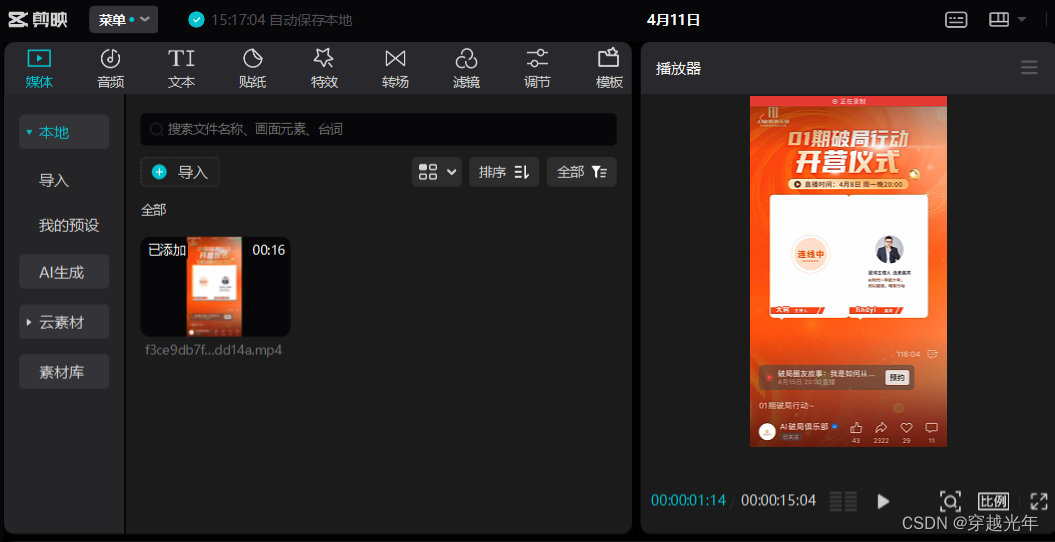Open the 菜单 dropdown menu
Viewport: 1055px width, 542px height.
(x=124, y=20)
